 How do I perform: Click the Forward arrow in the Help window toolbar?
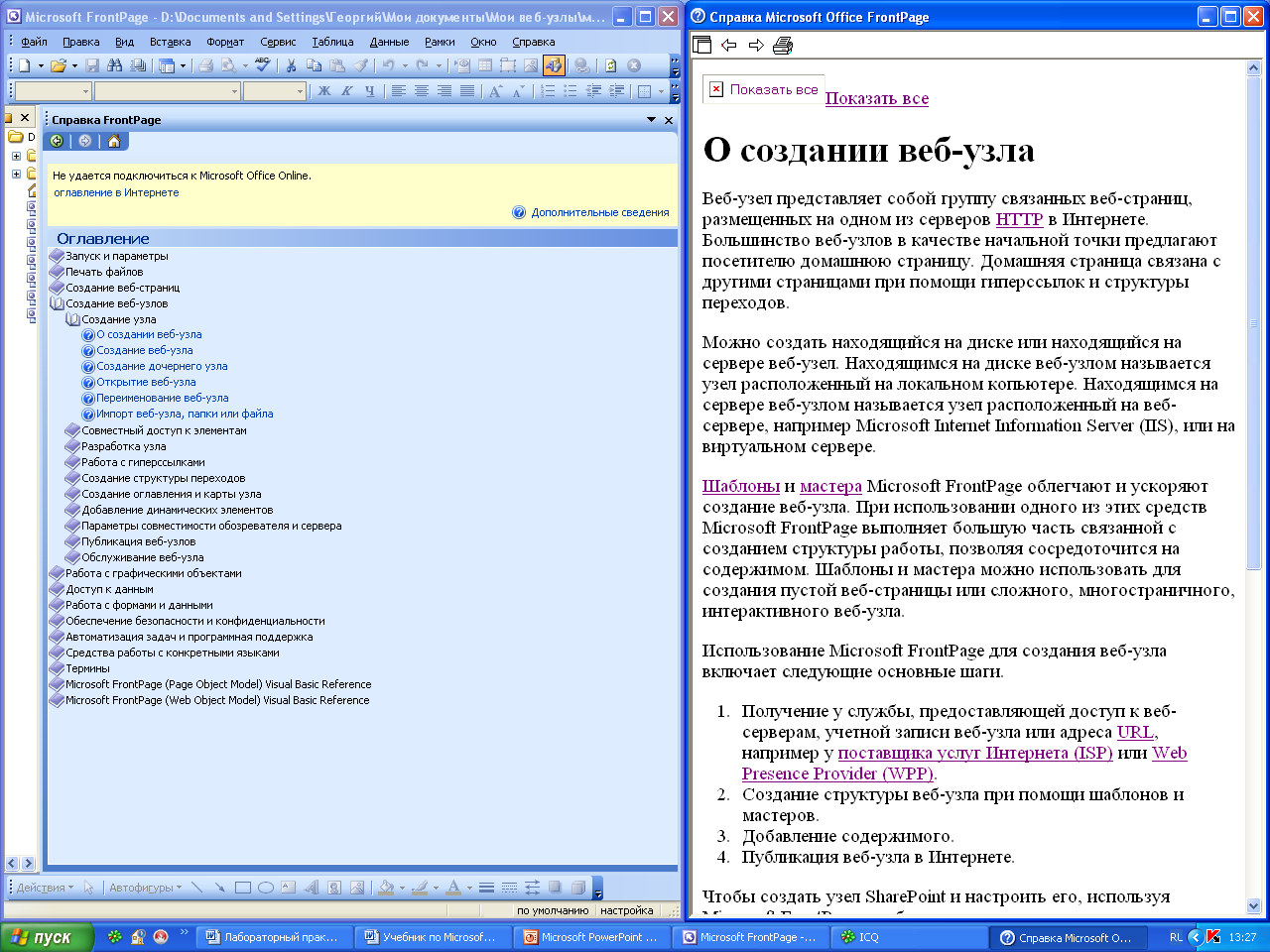[756, 45]
